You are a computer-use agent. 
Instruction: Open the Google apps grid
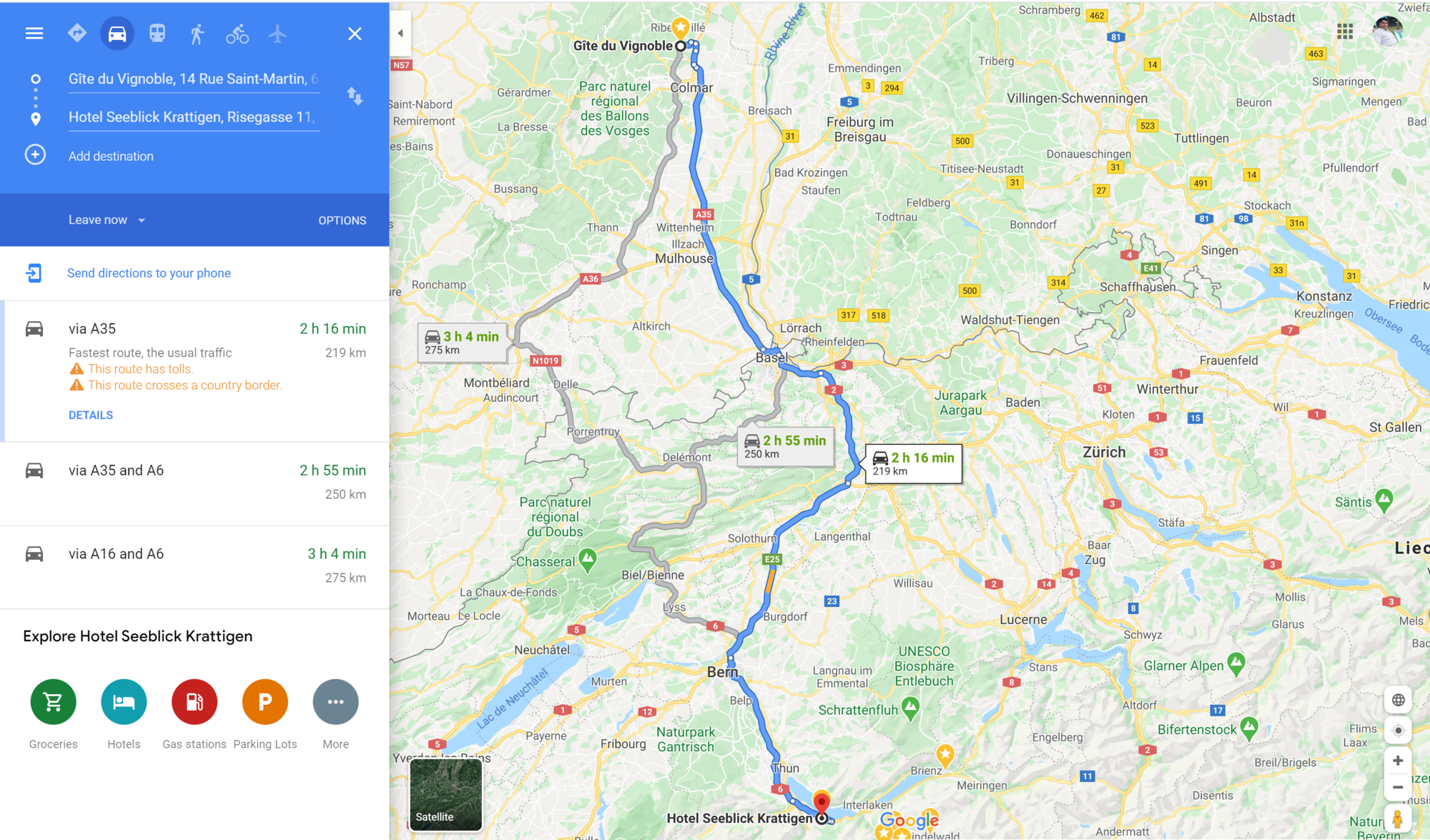tap(1345, 31)
